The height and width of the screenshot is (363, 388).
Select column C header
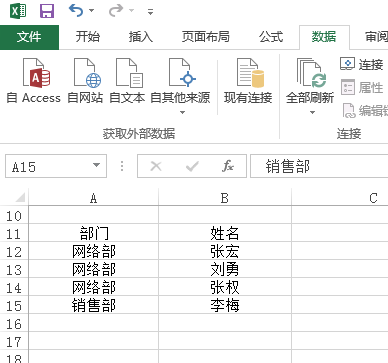click(340, 198)
